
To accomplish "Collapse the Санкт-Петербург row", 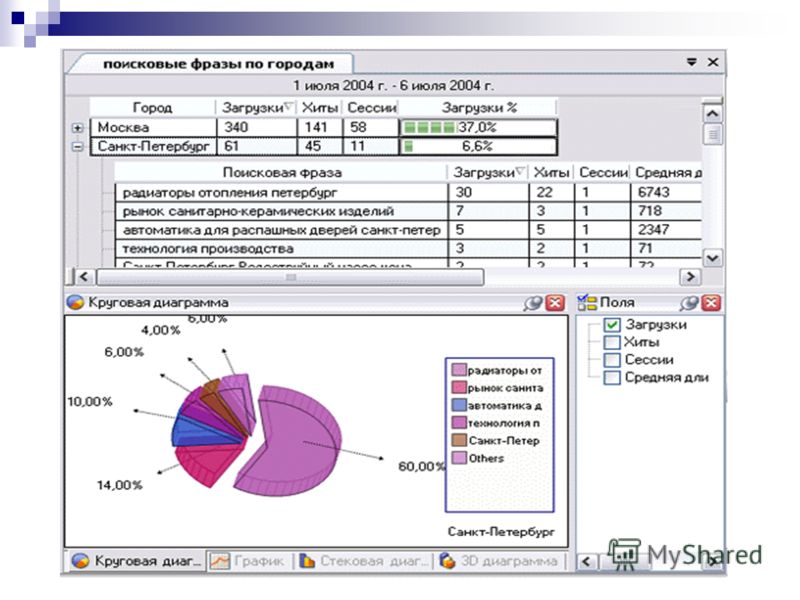I will tap(78, 146).
